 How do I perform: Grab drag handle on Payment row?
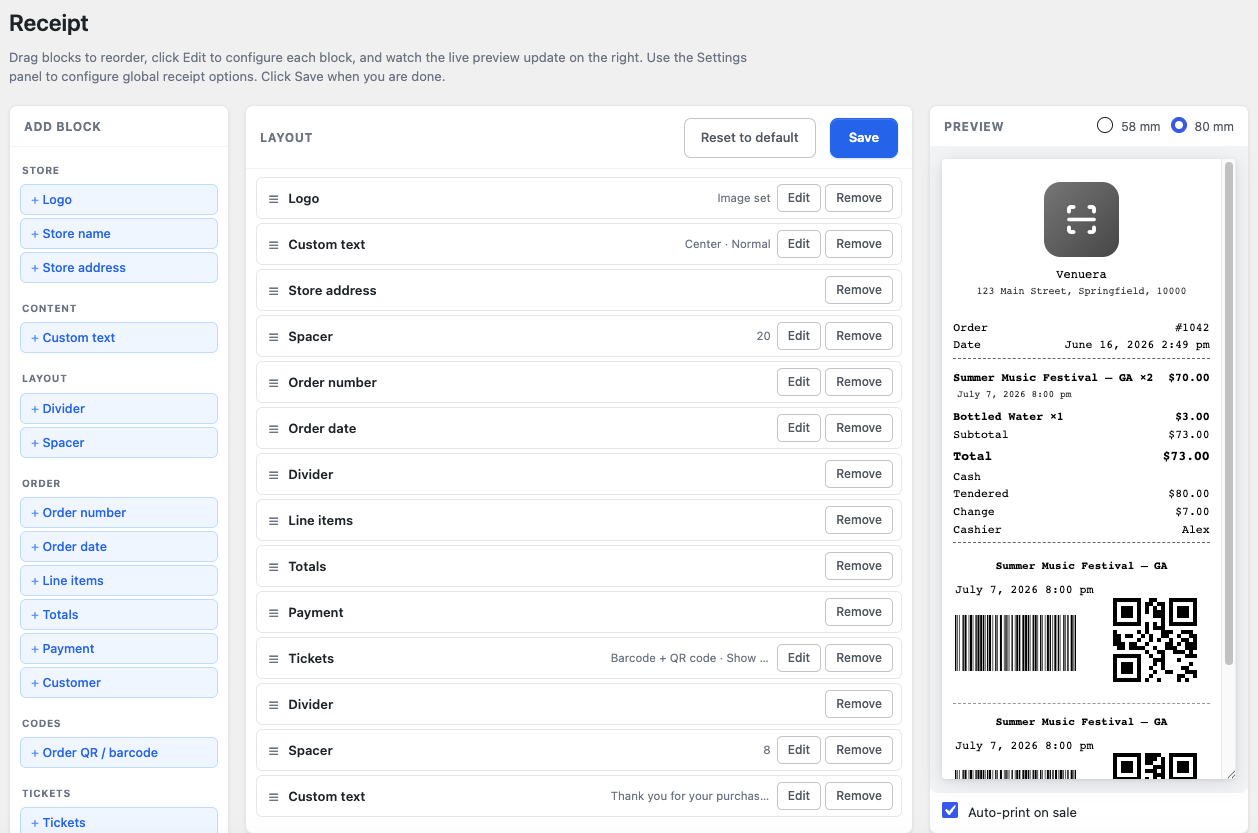pyautogui.click(x=273, y=613)
